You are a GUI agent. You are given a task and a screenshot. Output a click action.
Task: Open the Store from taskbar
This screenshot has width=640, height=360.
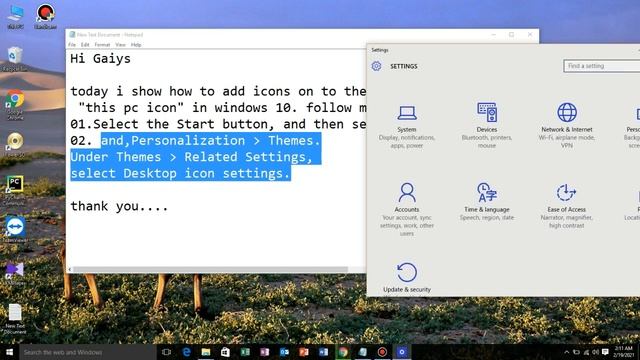click(225, 352)
